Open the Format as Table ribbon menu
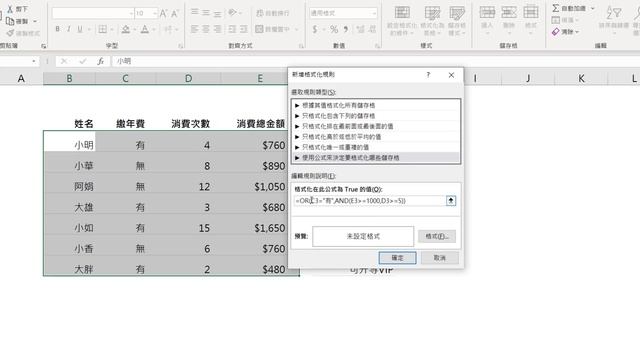Viewport: 640px width, 360px height. click(x=432, y=20)
